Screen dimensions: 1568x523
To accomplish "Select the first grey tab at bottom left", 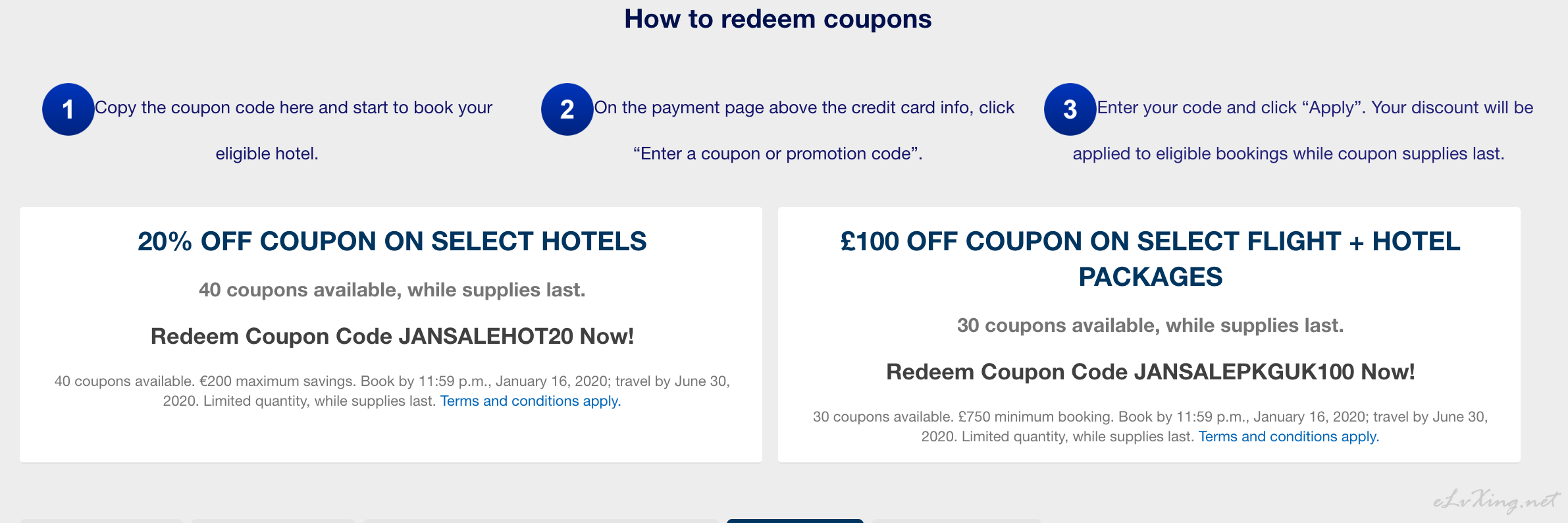I will pyautogui.click(x=101, y=521).
